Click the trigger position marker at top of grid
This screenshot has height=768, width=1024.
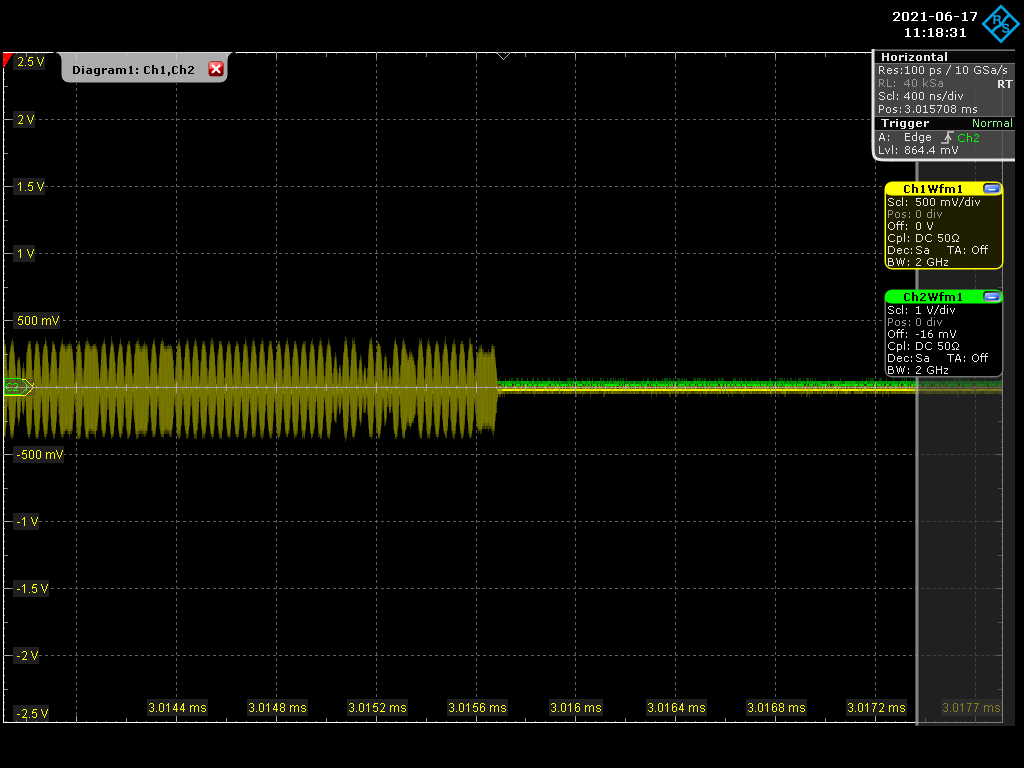[x=503, y=56]
